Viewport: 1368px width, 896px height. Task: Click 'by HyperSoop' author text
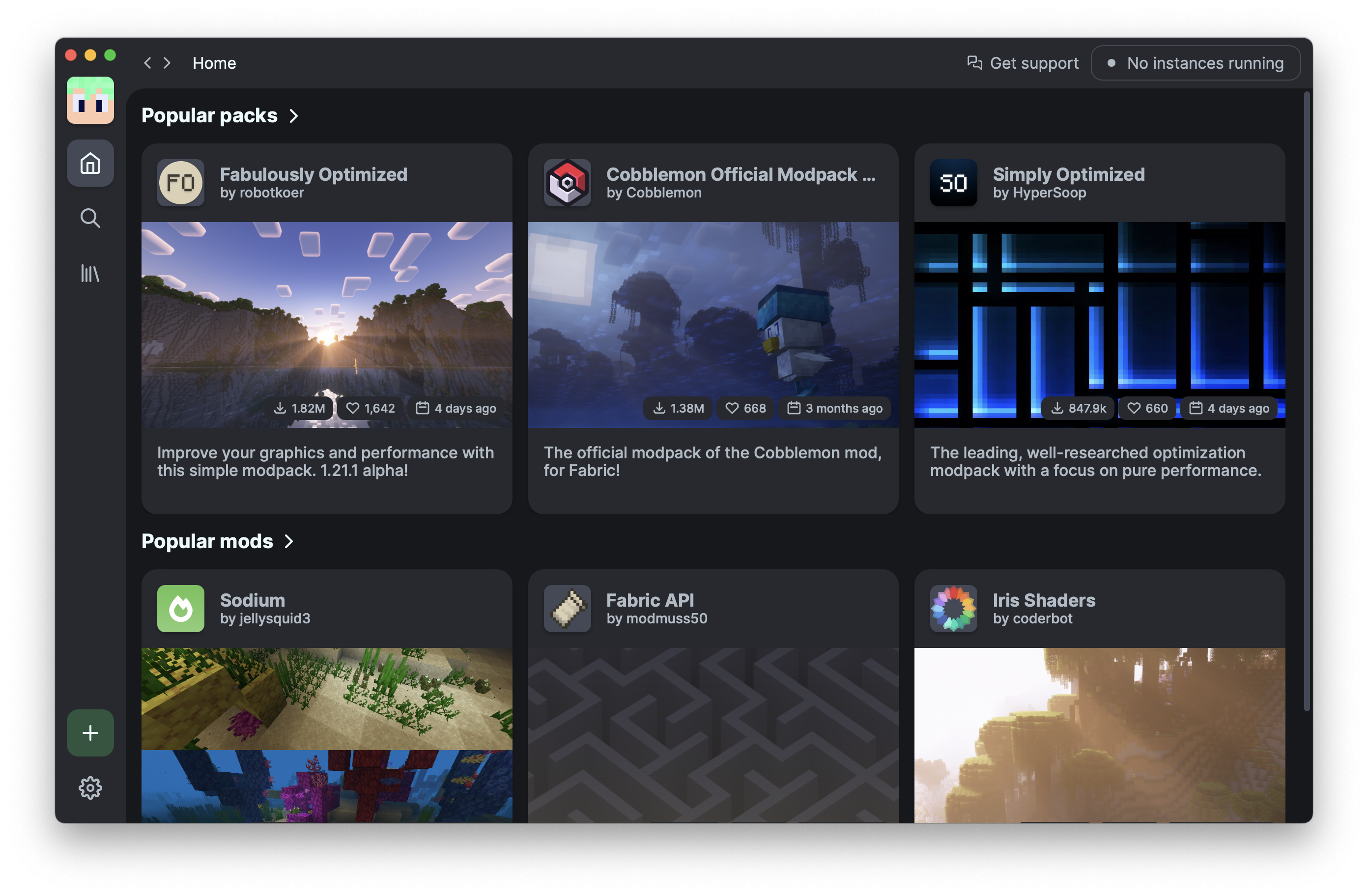coord(1039,193)
